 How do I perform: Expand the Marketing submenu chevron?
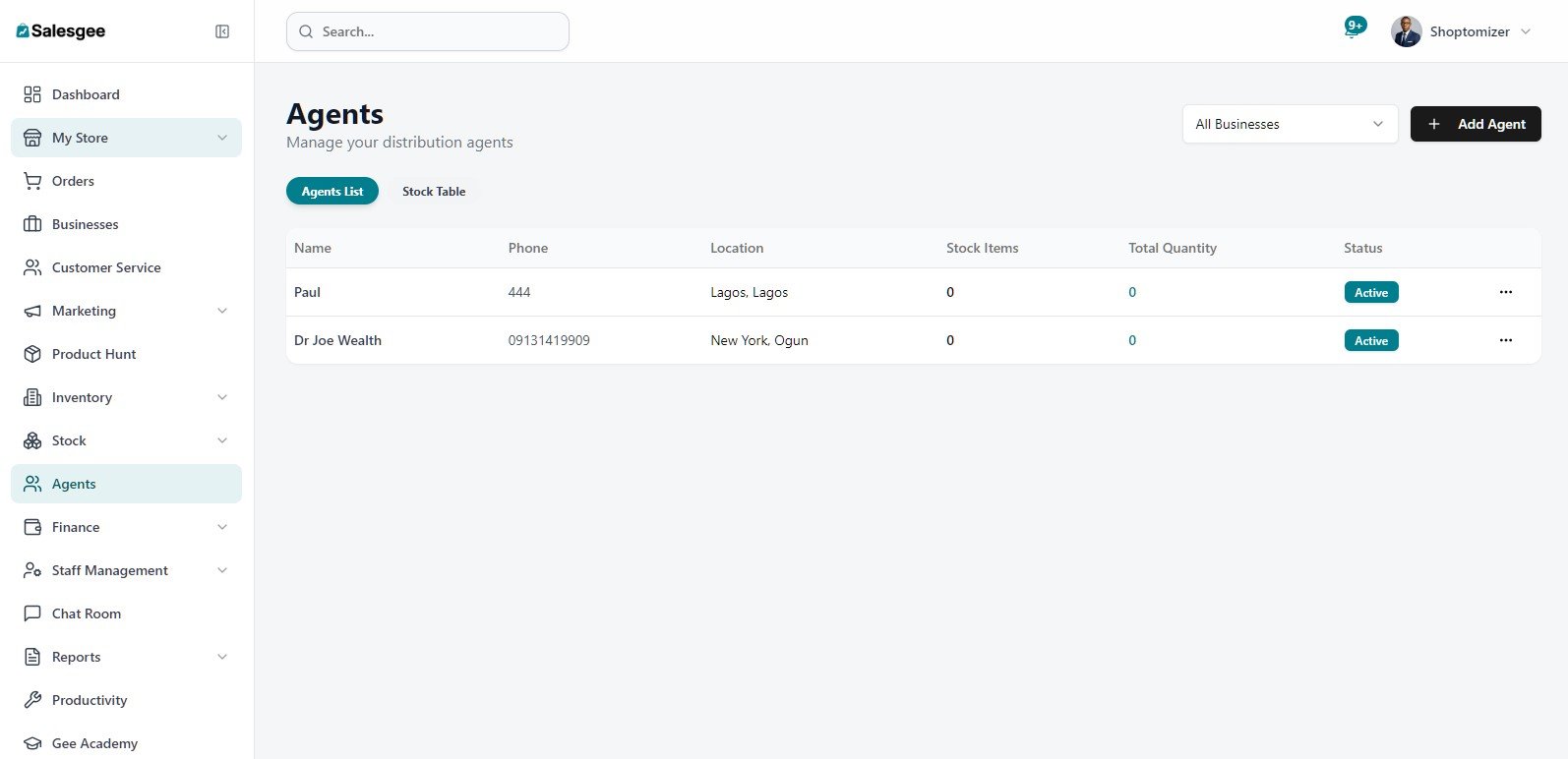point(222,311)
